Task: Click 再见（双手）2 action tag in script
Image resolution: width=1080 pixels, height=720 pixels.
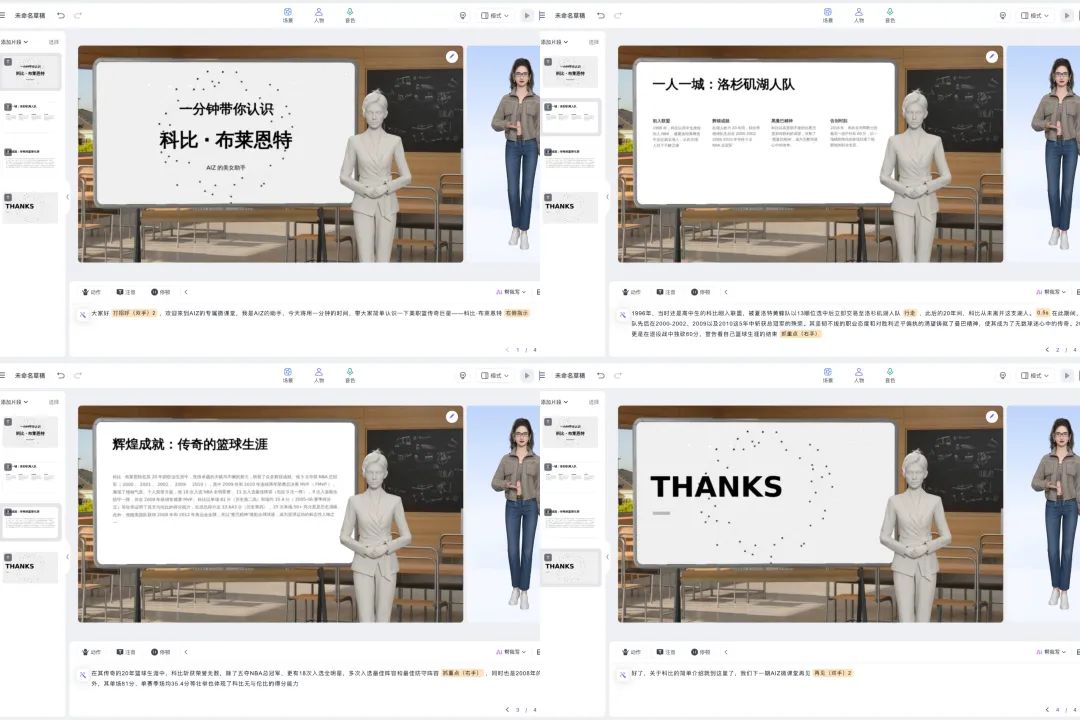Action: pos(833,673)
